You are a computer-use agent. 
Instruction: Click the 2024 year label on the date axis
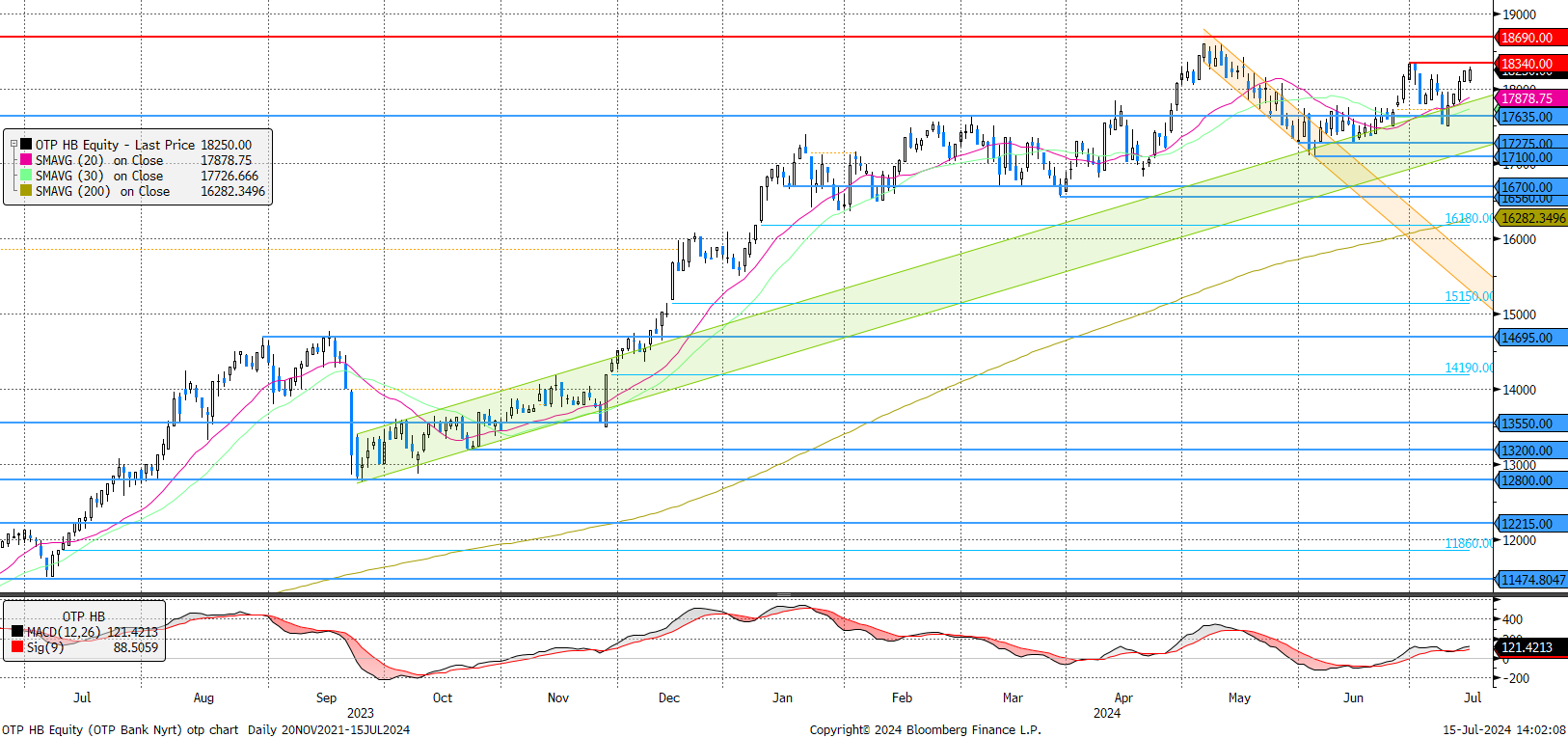(1107, 713)
